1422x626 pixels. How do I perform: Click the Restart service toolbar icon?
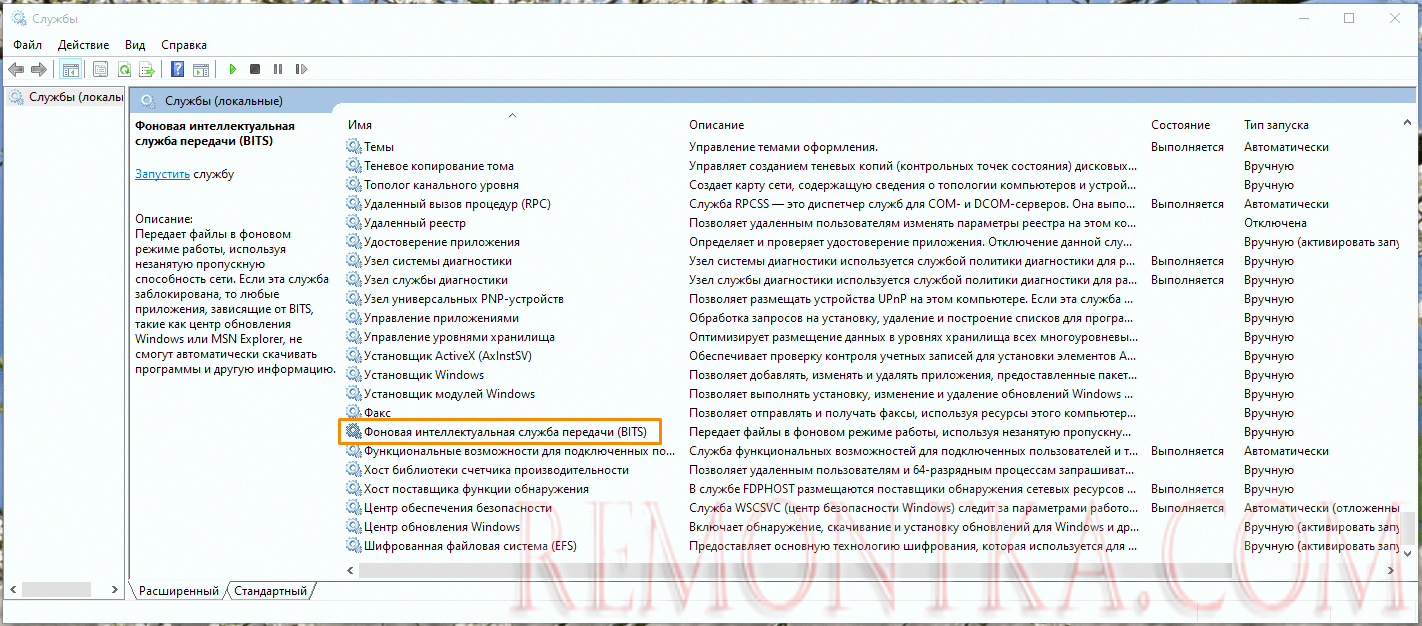tap(299, 69)
